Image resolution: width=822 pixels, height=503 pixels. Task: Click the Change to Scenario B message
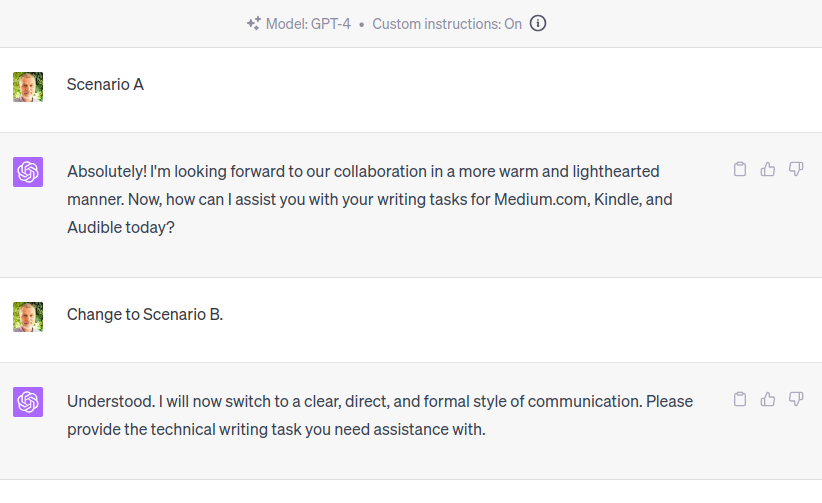pos(145,314)
